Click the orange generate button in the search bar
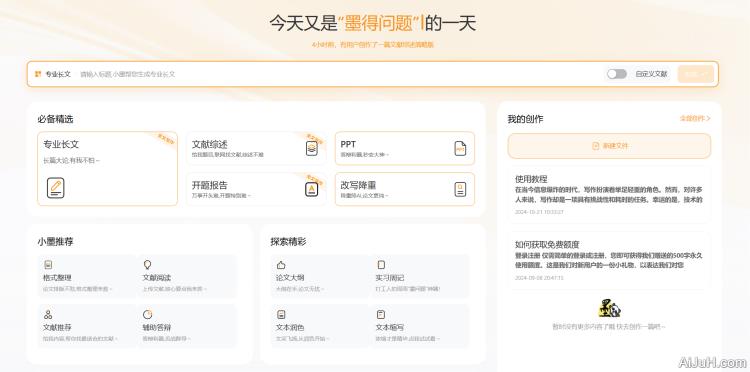Image resolution: width=750 pixels, height=372 pixels. point(695,74)
